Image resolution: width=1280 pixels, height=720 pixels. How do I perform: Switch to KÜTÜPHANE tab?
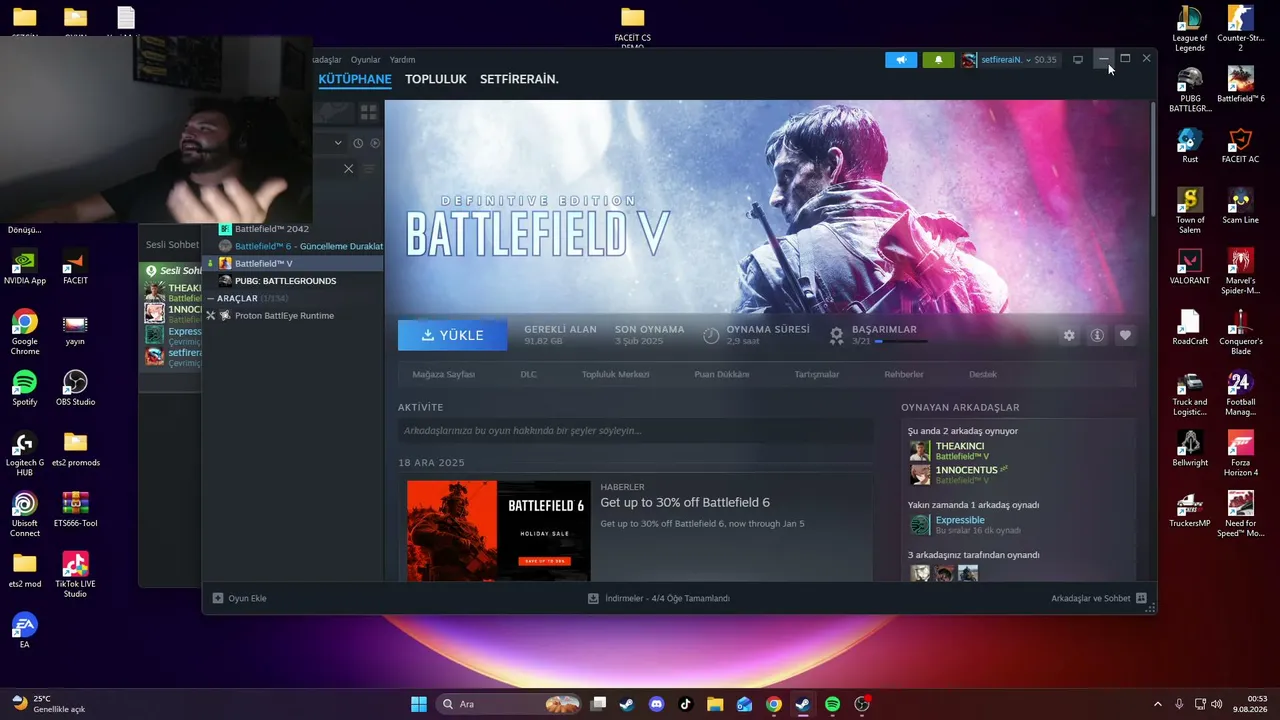tap(355, 79)
